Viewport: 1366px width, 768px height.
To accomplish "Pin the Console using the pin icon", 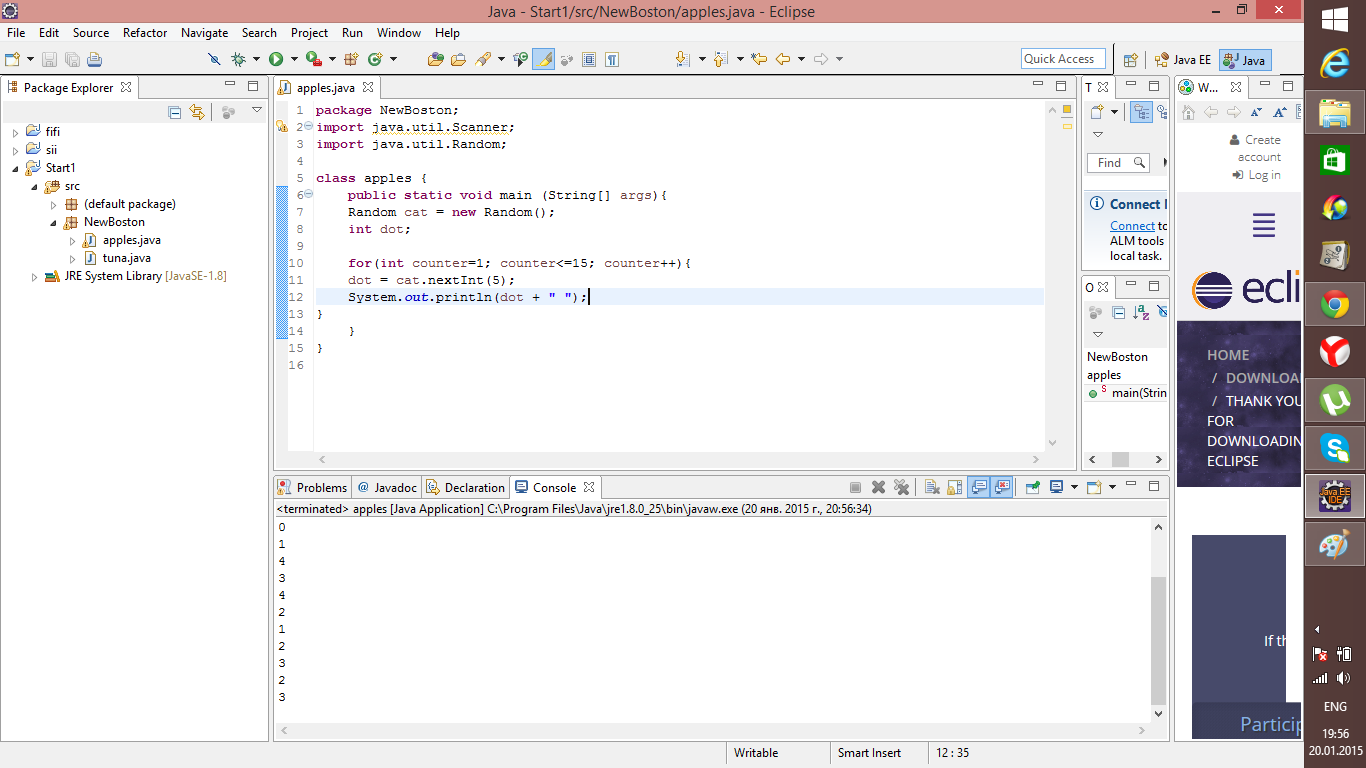I will tap(1031, 487).
